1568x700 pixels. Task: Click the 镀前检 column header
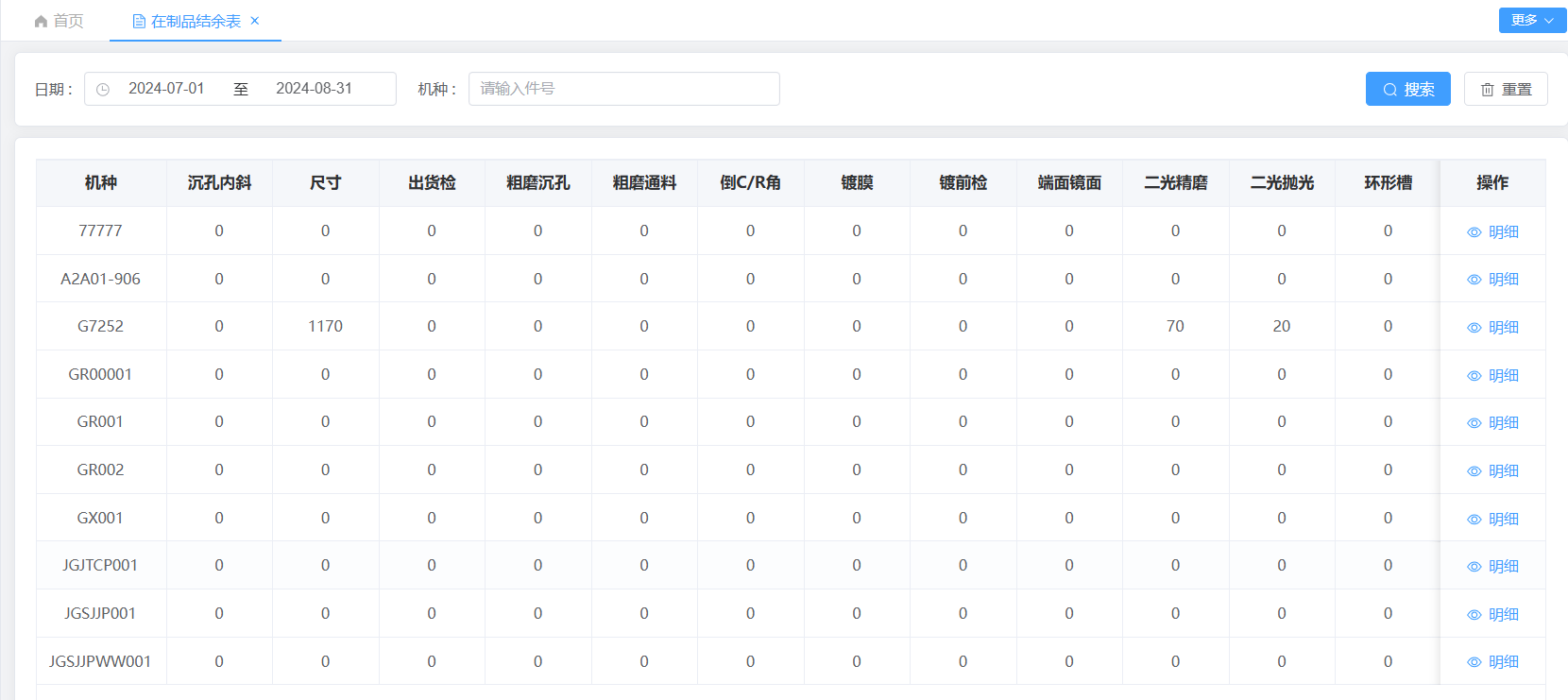pyautogui.click(x=963, y=182)
